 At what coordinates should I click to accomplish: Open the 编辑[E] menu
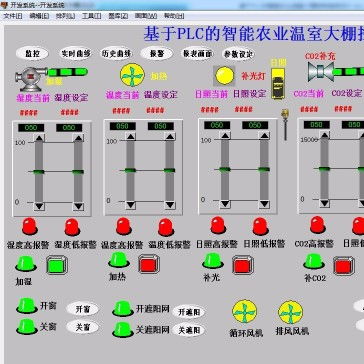(39, 16)
